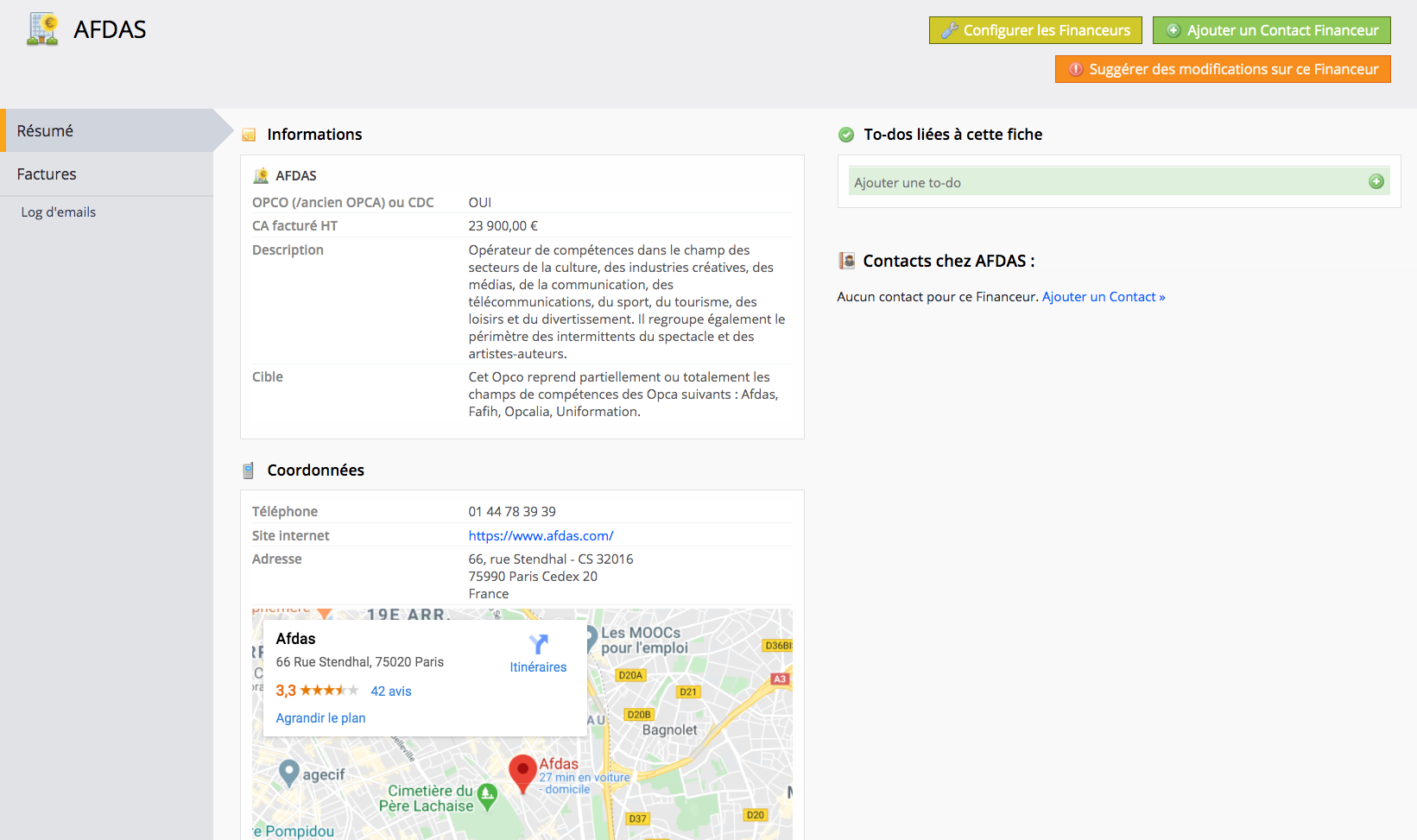
Task: Click the wrench icon on Configurer les Financeurs
Action: coord(949,30)
